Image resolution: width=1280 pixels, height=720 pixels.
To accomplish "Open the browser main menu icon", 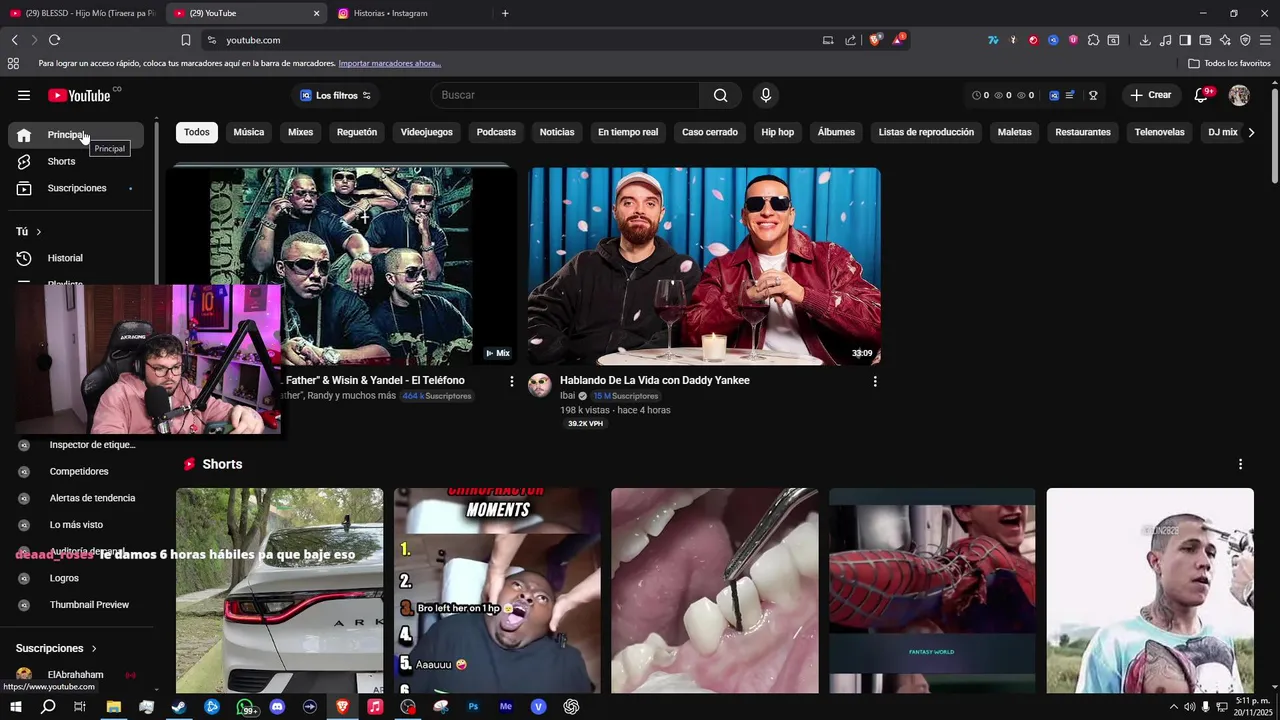I will click(x=1266, y=40).
